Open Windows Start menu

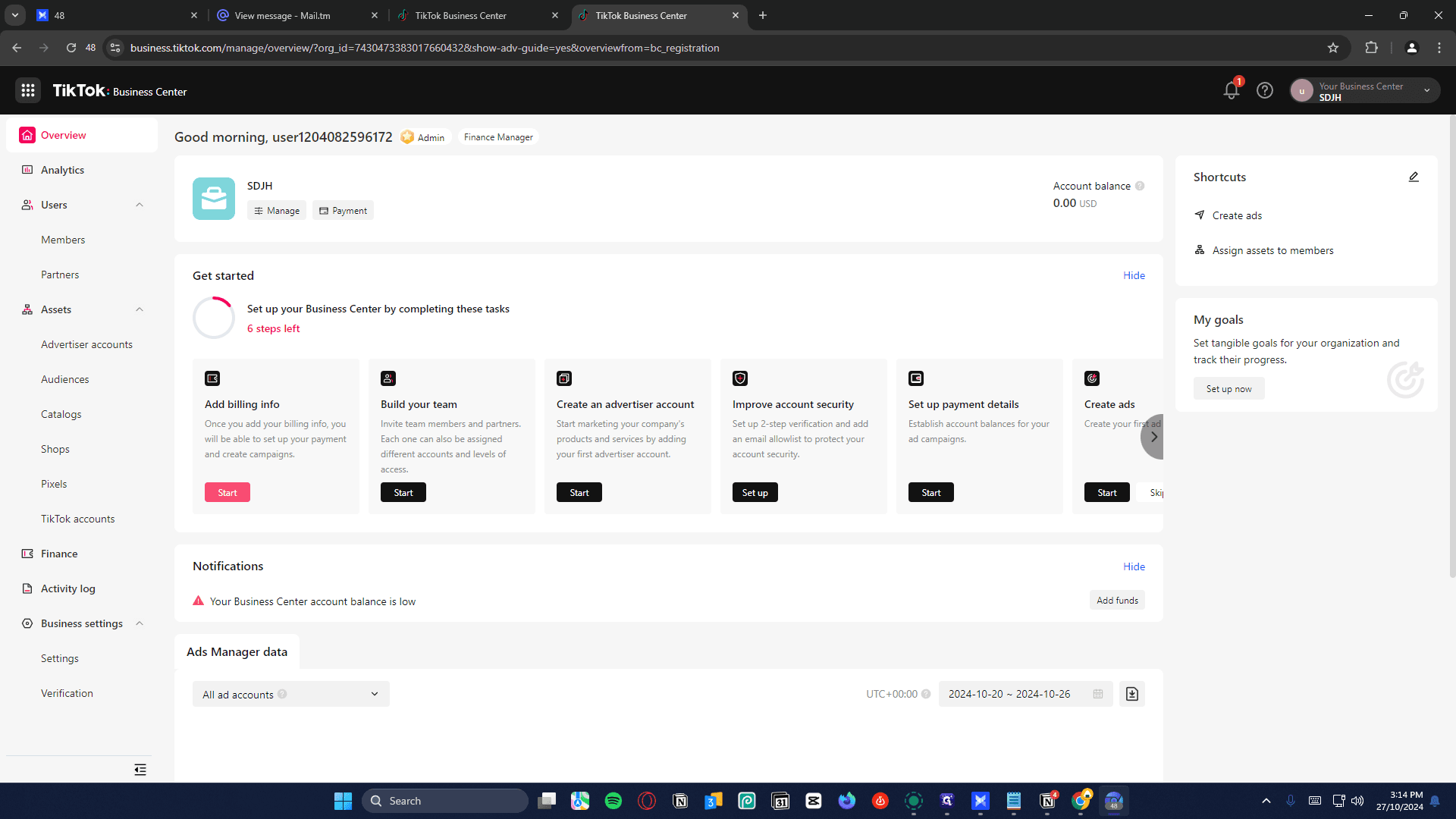(343, 801)
